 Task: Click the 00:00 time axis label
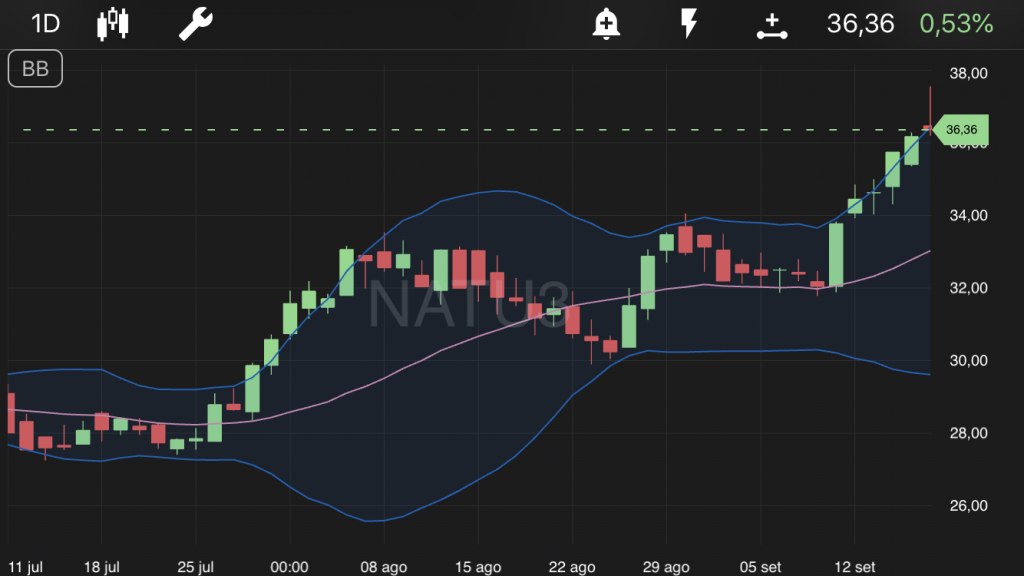pyautogui.click(x=289, y=567)
